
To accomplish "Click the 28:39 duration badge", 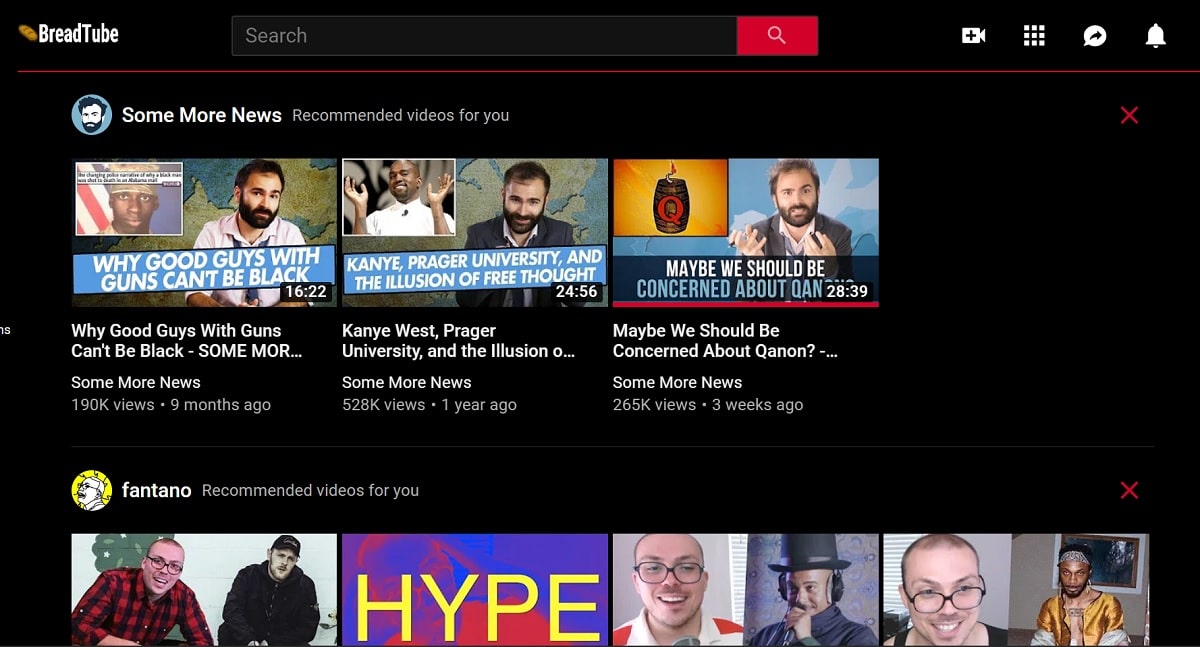I will pyautogui.click(x=847, y=291).
